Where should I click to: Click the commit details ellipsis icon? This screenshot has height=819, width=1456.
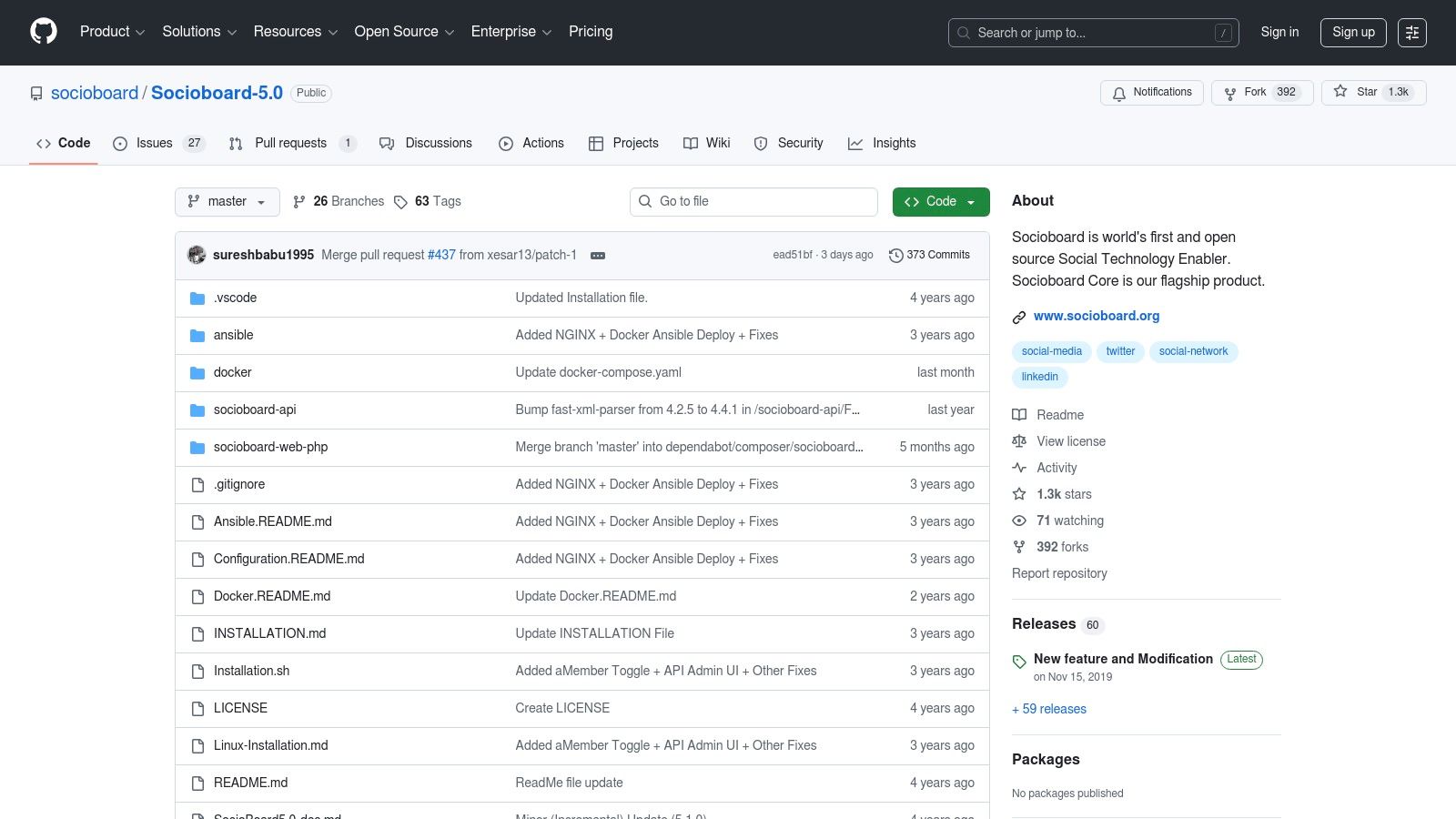pos(598,256)
